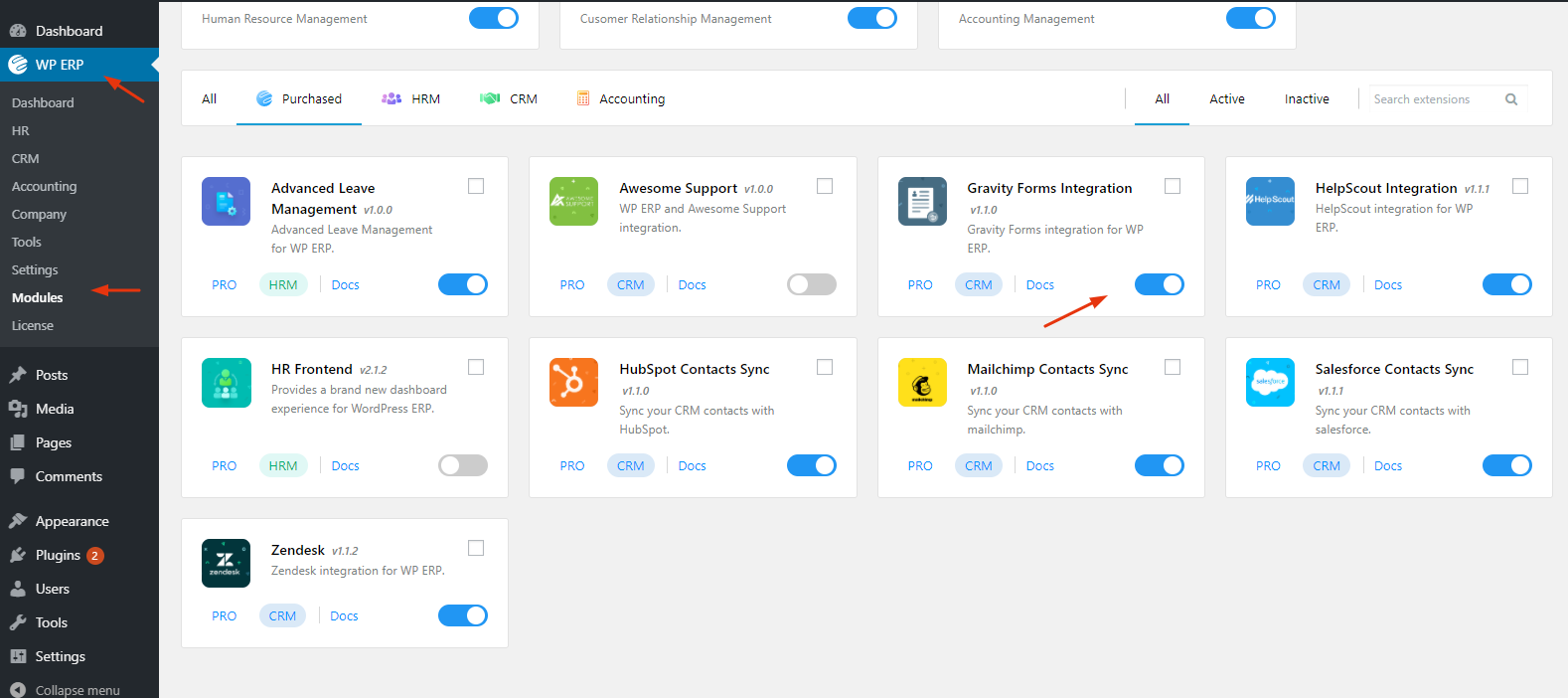Screen dimensions: 1568x698
Task: Click the Collapse menu arrow icon
Action: (x=18, y=690)
